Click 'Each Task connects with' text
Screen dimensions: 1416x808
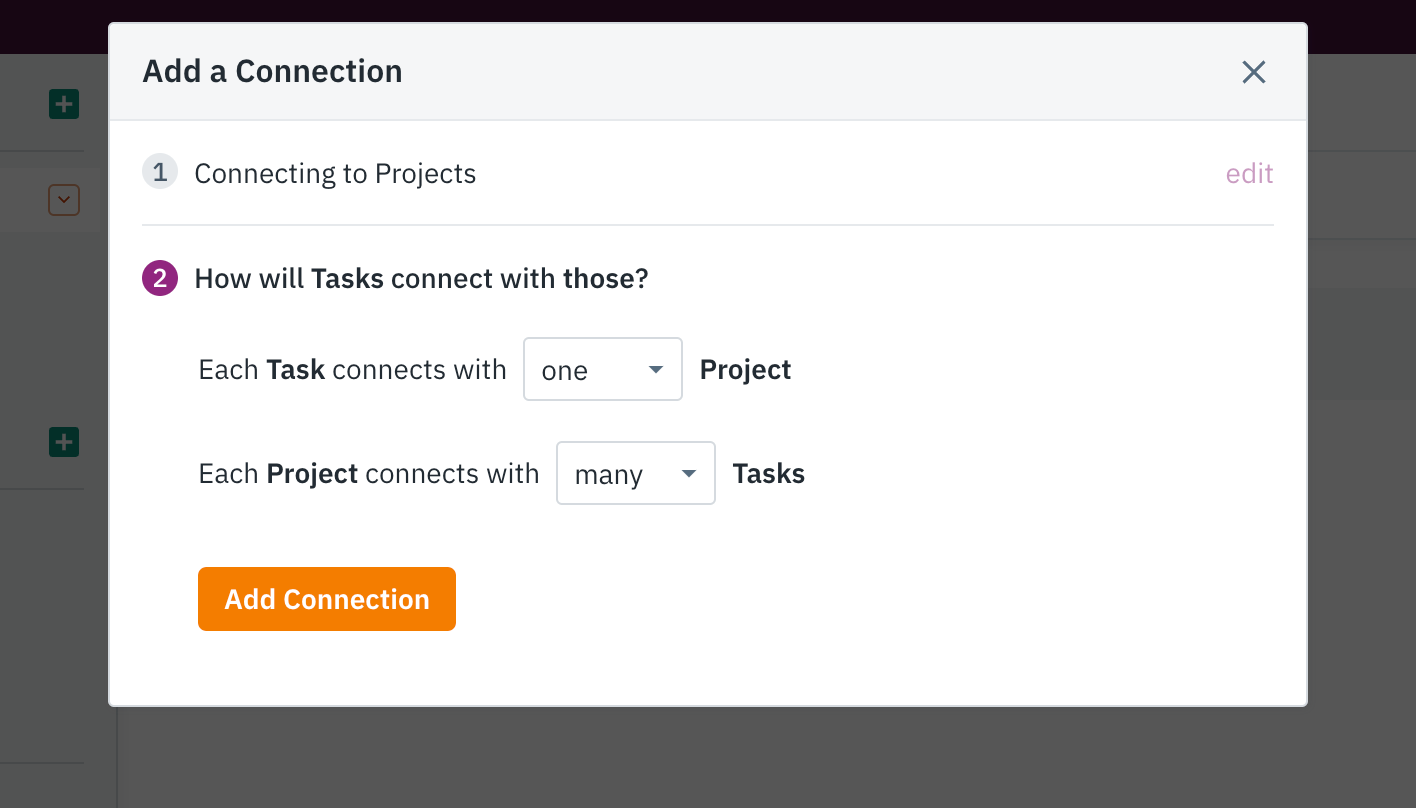[353, 370]
